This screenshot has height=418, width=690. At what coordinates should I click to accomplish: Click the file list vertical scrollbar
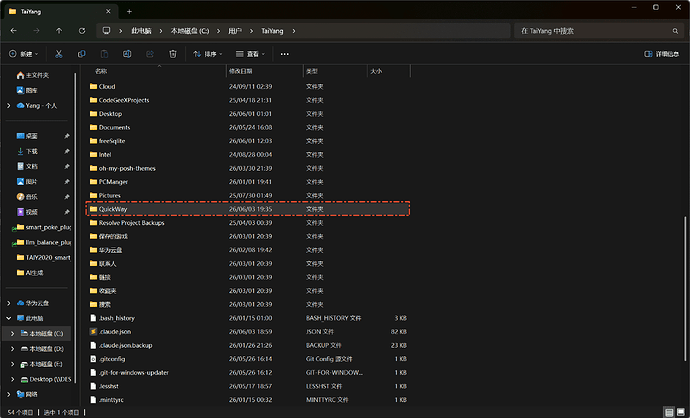tap(684, 287)
